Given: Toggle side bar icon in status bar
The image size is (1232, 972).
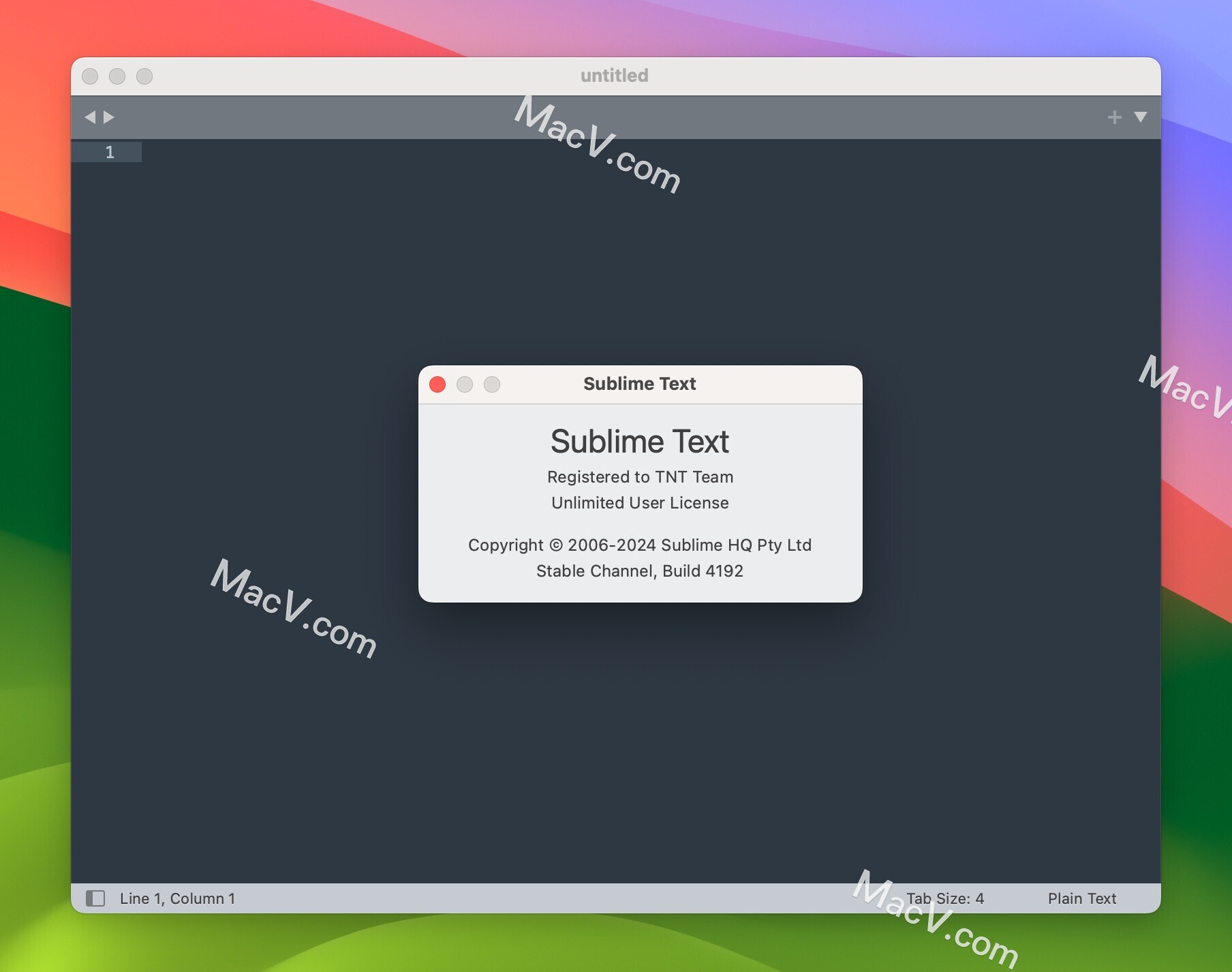Looking at the screenshot, I should pyautogui.click(x=95, y=898).
